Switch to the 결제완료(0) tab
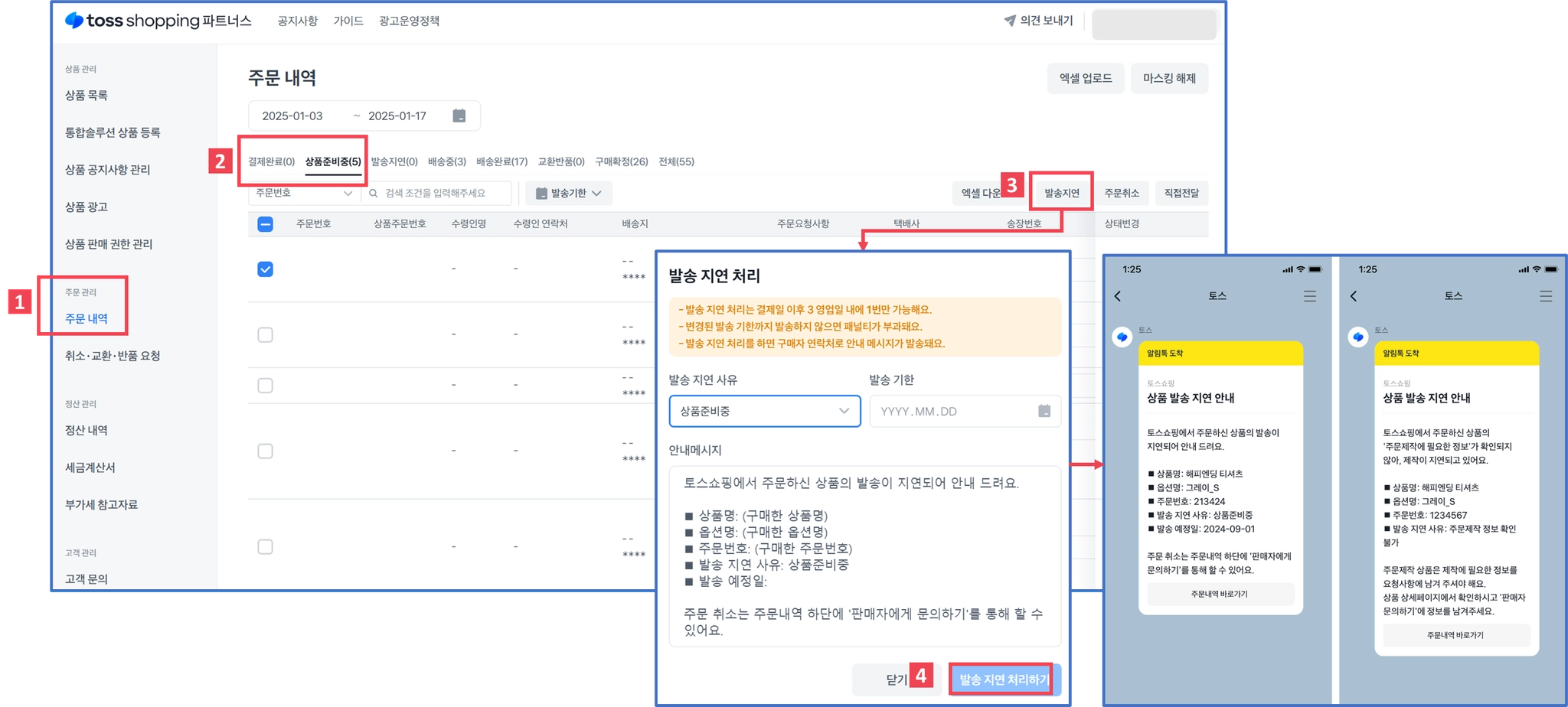 pyautogui.click(x=271, y=161)
